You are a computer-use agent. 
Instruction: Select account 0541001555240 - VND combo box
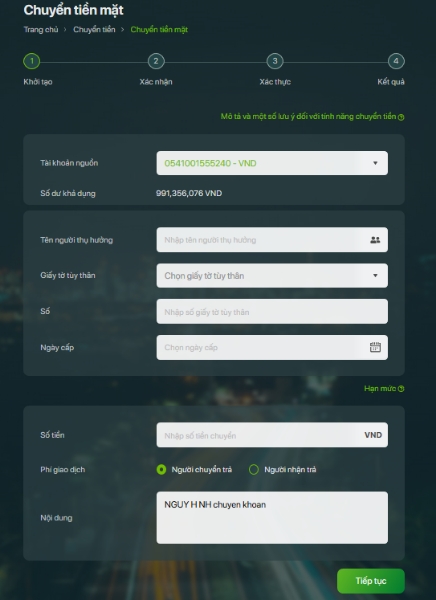coord(272,163)
